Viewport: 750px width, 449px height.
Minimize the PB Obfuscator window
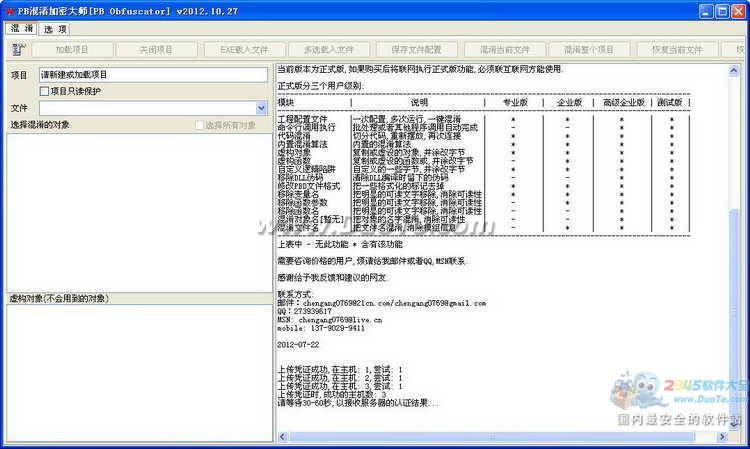pos(706,11)
